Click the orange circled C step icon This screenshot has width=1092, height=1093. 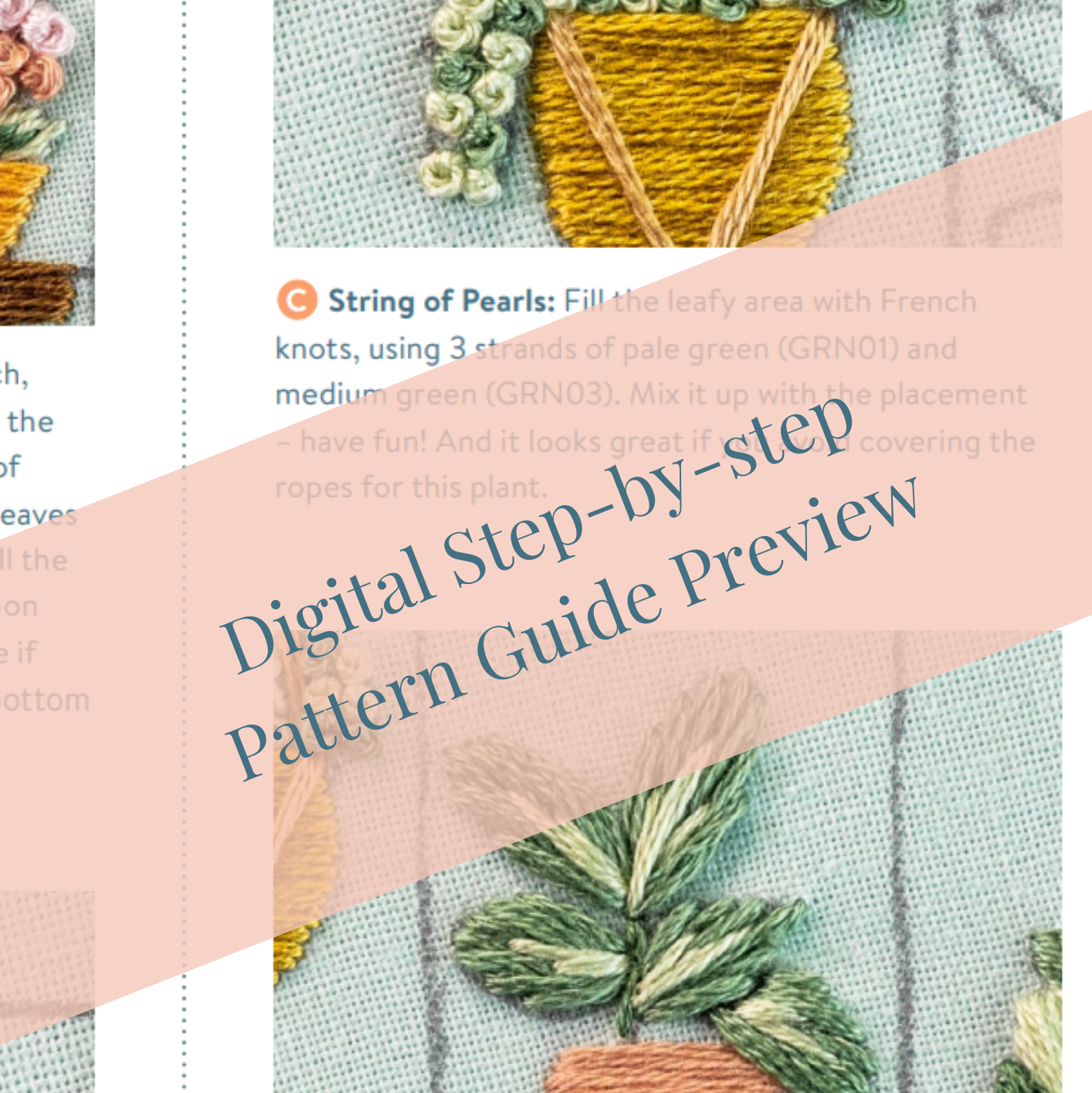[x=297, y=300]
